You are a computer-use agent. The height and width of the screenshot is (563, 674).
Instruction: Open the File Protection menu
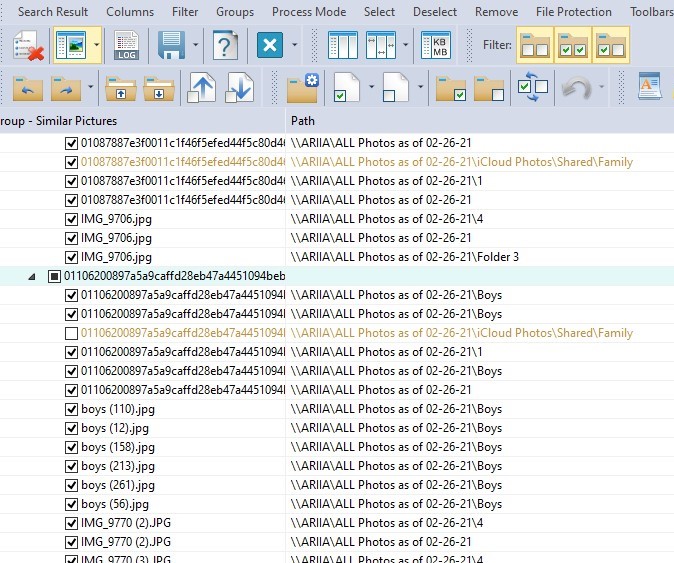click(573, 12)
